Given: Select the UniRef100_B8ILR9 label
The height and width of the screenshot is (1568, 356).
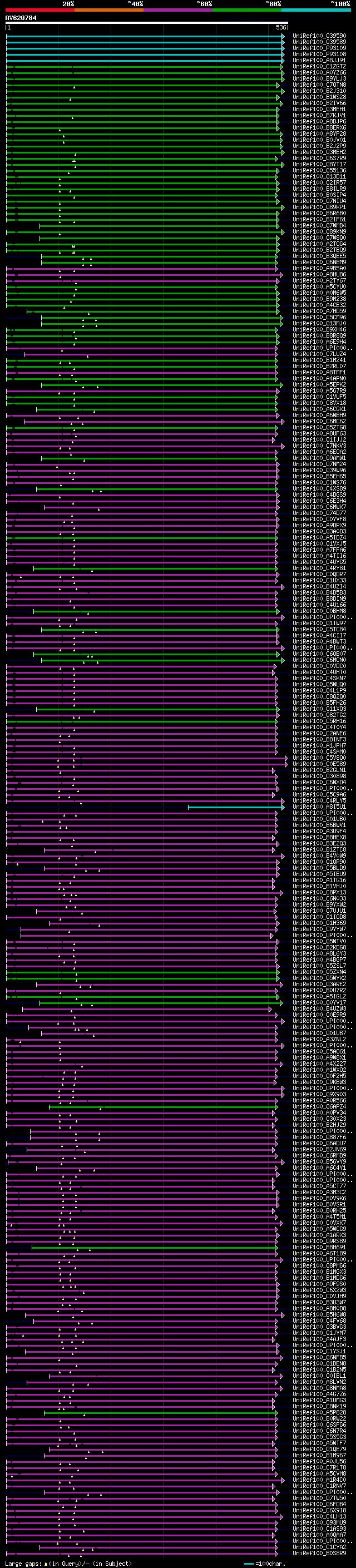Looking at the screenshot, I should 319,189.
